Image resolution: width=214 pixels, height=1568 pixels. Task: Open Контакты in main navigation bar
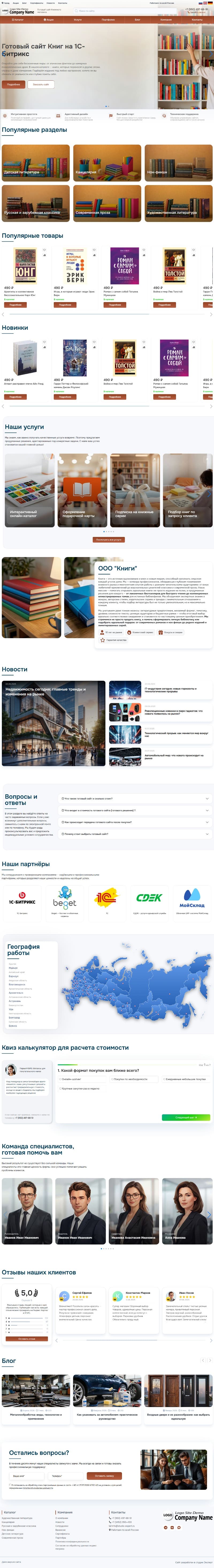pos(197,20)
